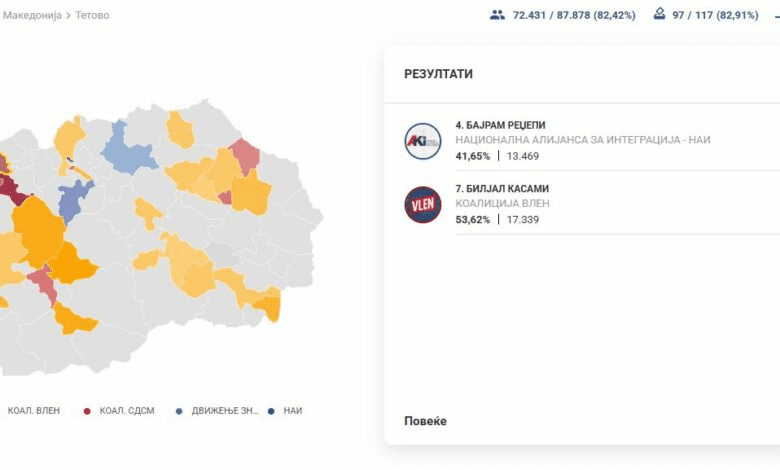780x470 pixels.
Task: Click the VLEN coalition logo
Action: click(x=422, y=204)
